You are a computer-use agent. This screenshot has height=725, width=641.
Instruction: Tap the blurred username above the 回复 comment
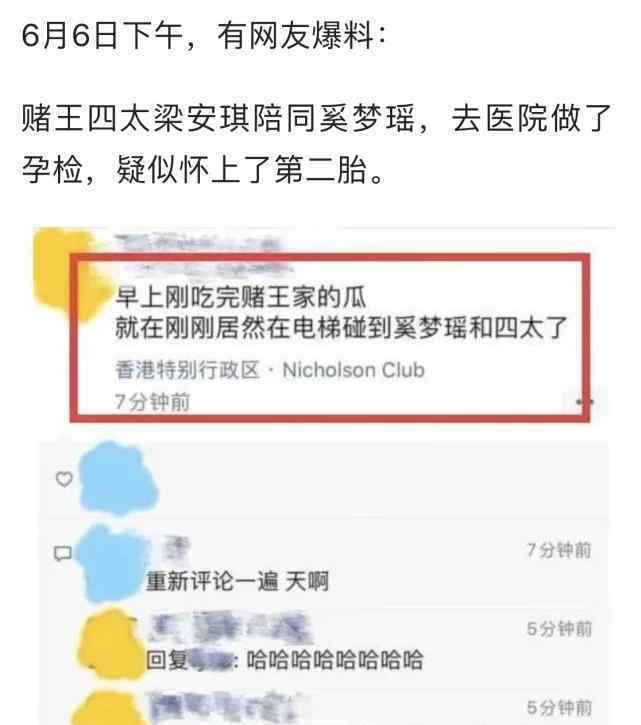(230, 627)
